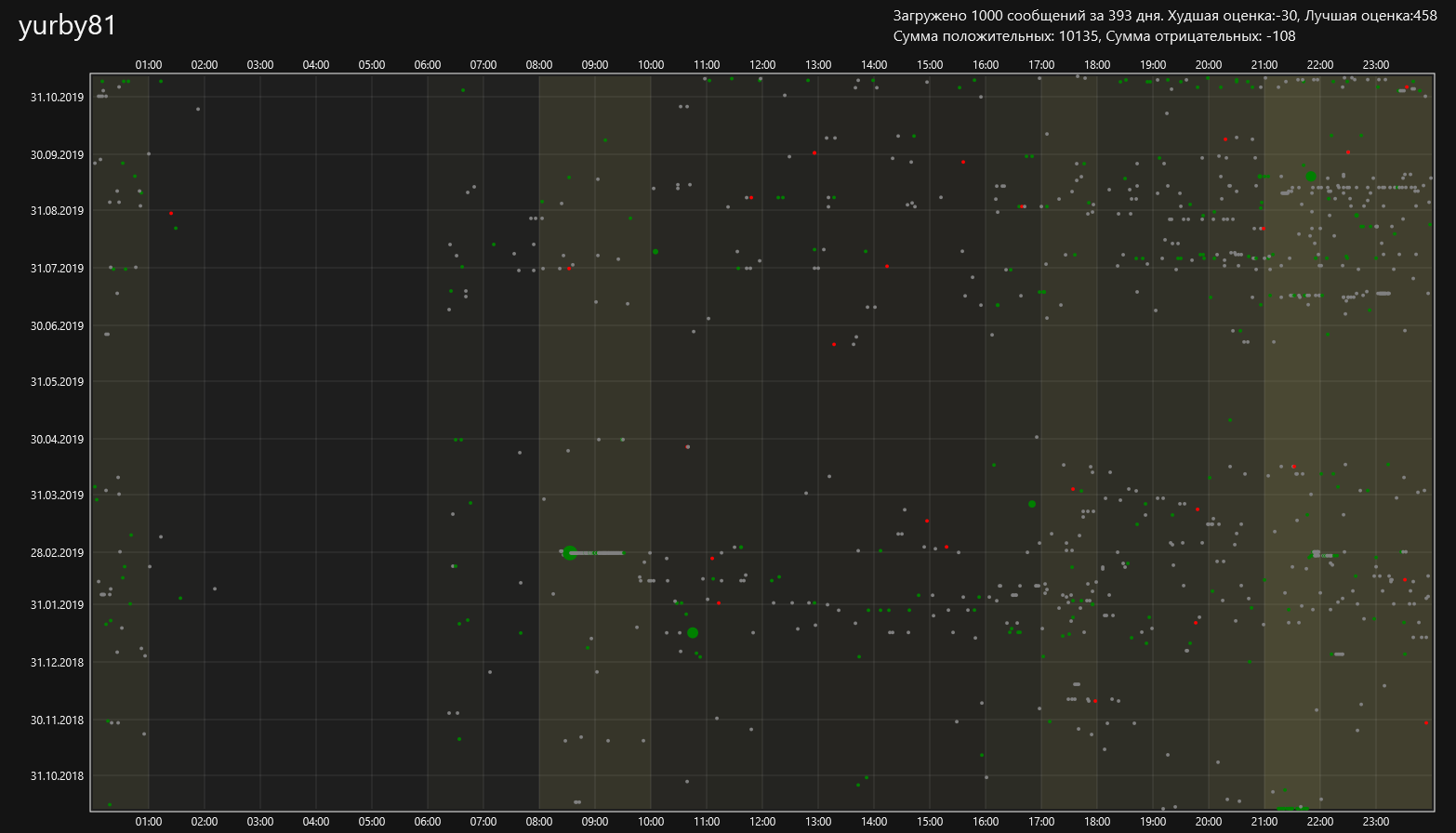This screenshot has width=1456, height=833.
Task: Click the gray streak on the 28.02.2019 row near 09:00
Action: tap(597, 553)
